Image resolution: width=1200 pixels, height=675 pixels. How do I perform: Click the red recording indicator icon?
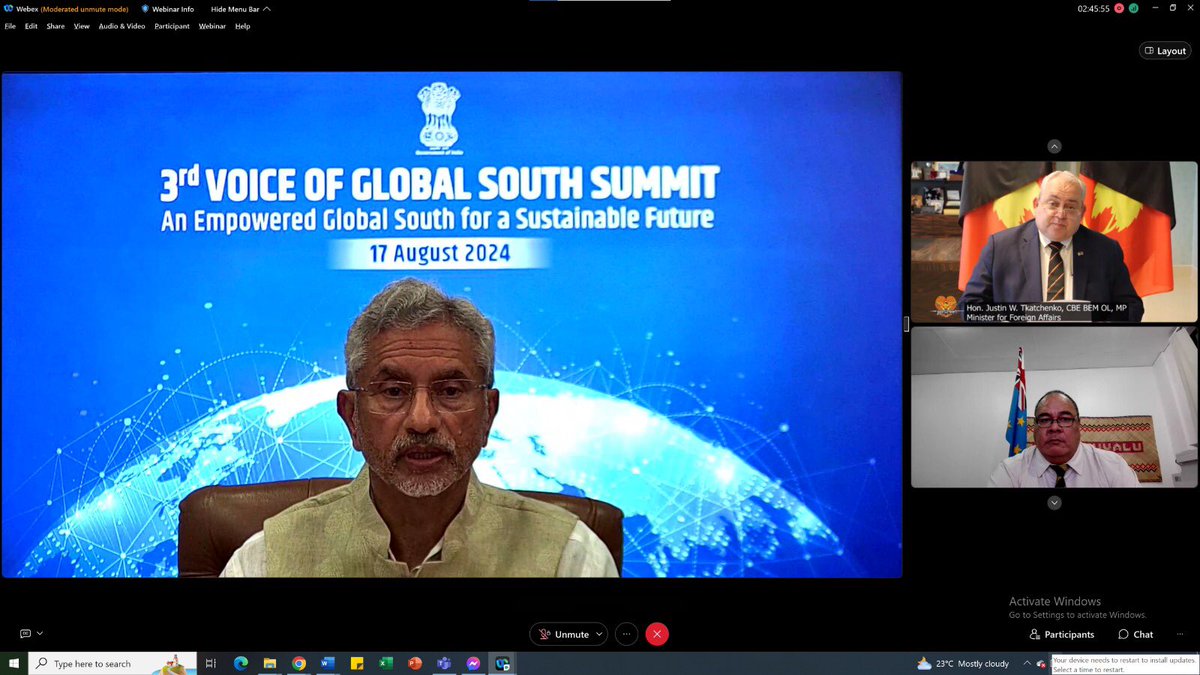(1120, 8)
